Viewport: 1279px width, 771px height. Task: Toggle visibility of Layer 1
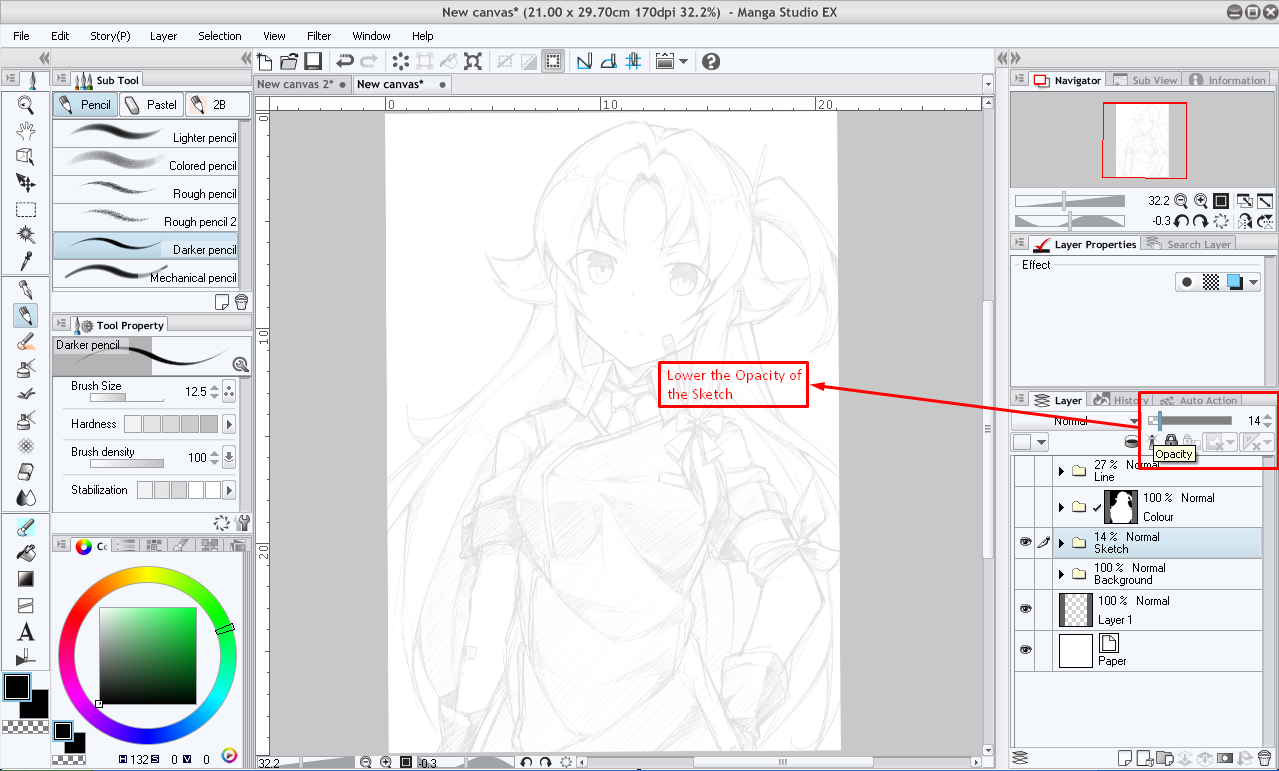[1024, 608]
